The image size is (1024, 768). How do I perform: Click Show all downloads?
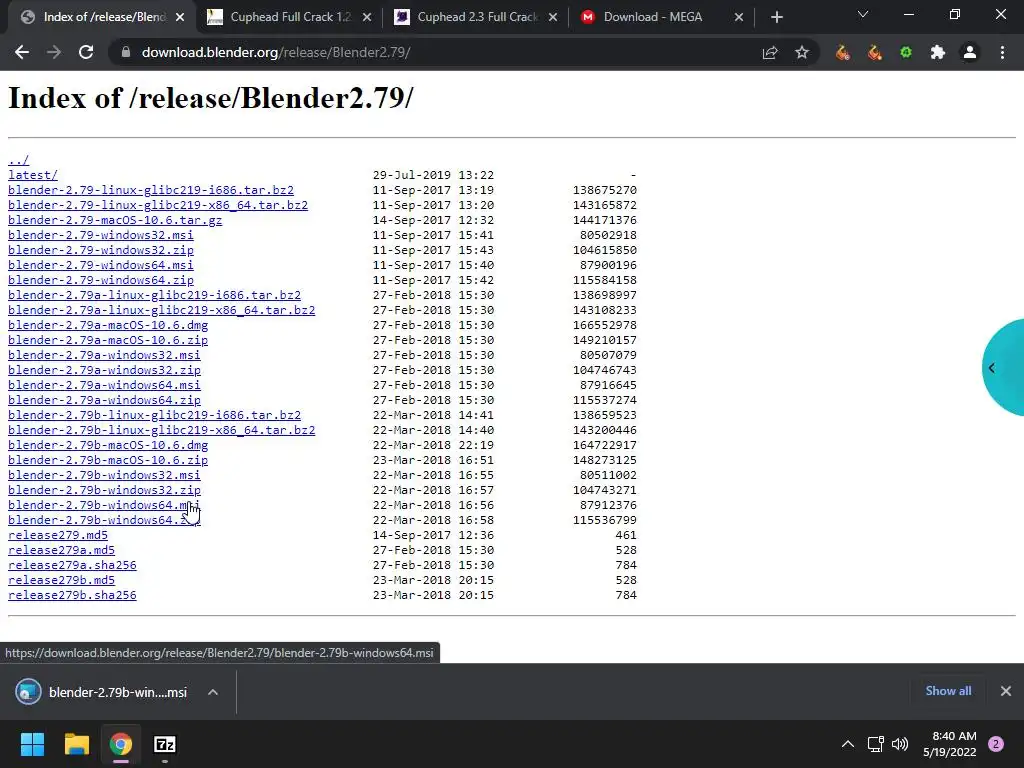tap(948, 691)
